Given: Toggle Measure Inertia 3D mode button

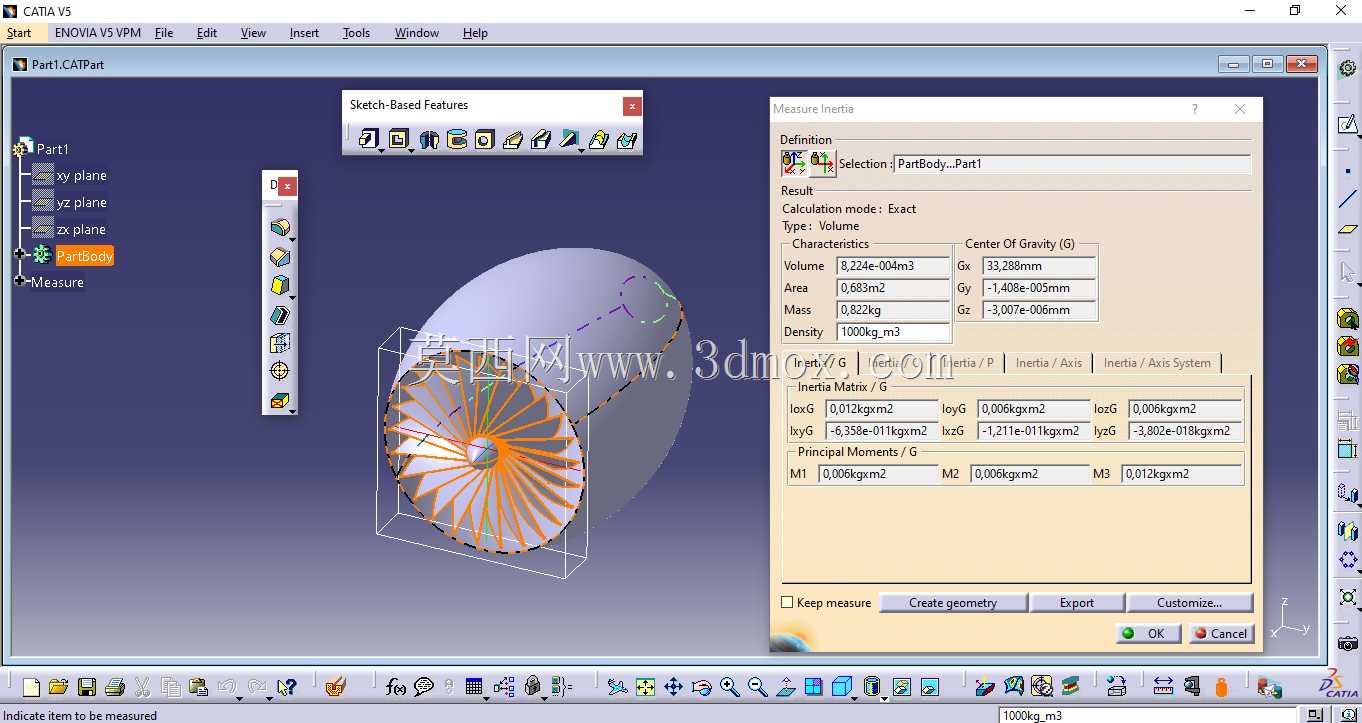Looking at the screenshot, I should [x=794, y=163].
